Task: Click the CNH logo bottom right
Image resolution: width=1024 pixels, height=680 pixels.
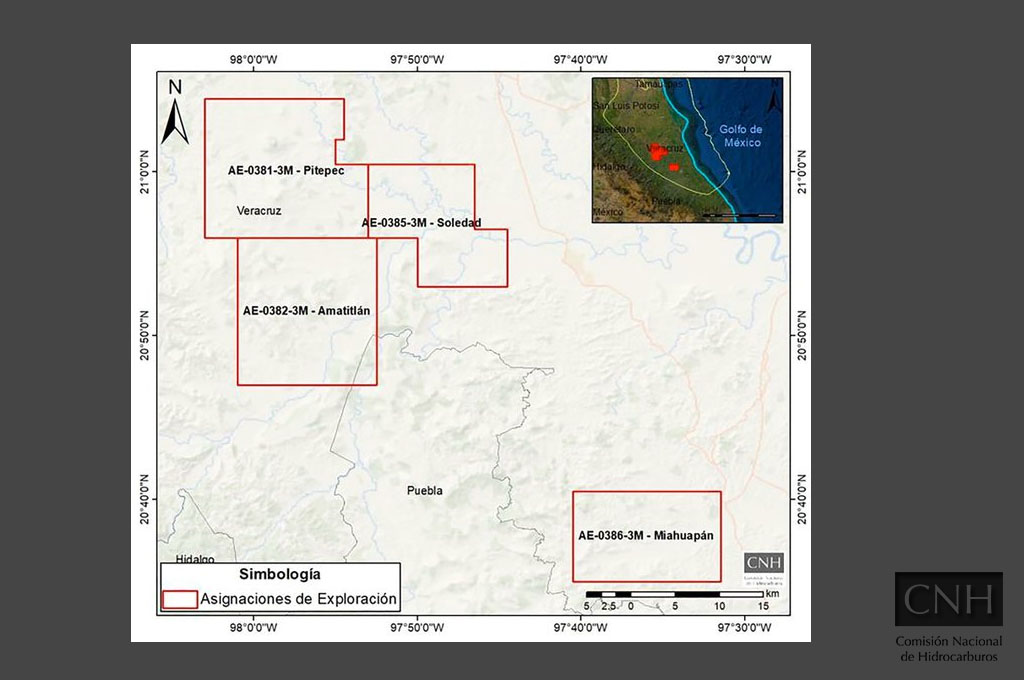Action: [948, 599]
